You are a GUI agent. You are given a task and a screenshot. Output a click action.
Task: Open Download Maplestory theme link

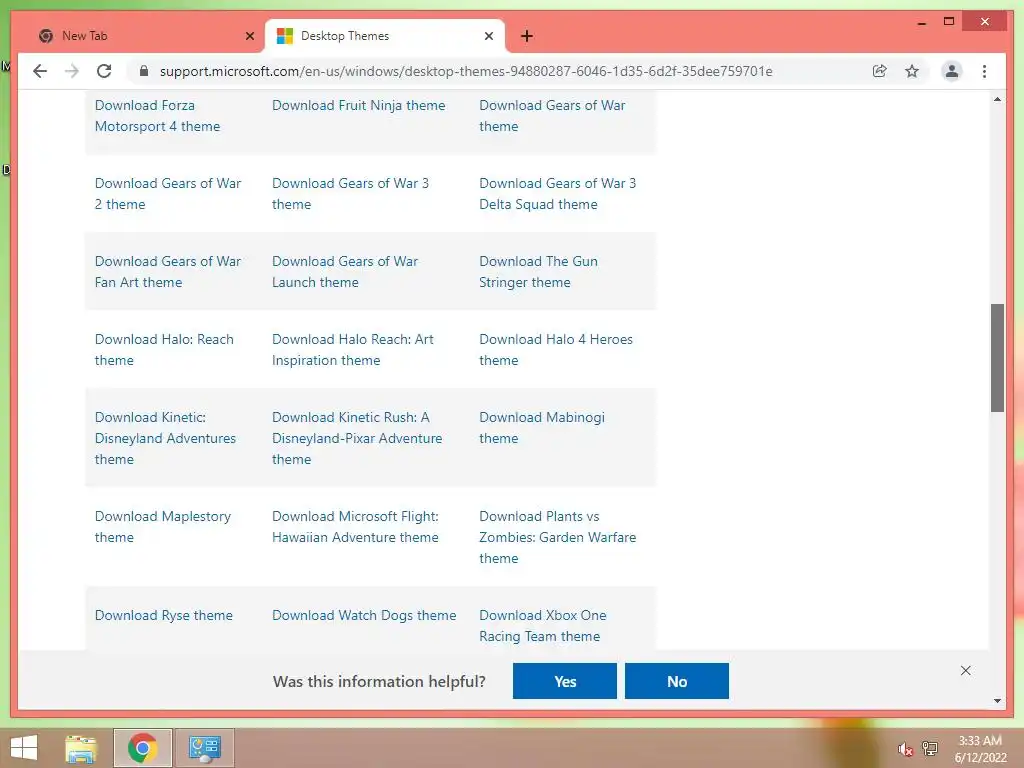163,526
